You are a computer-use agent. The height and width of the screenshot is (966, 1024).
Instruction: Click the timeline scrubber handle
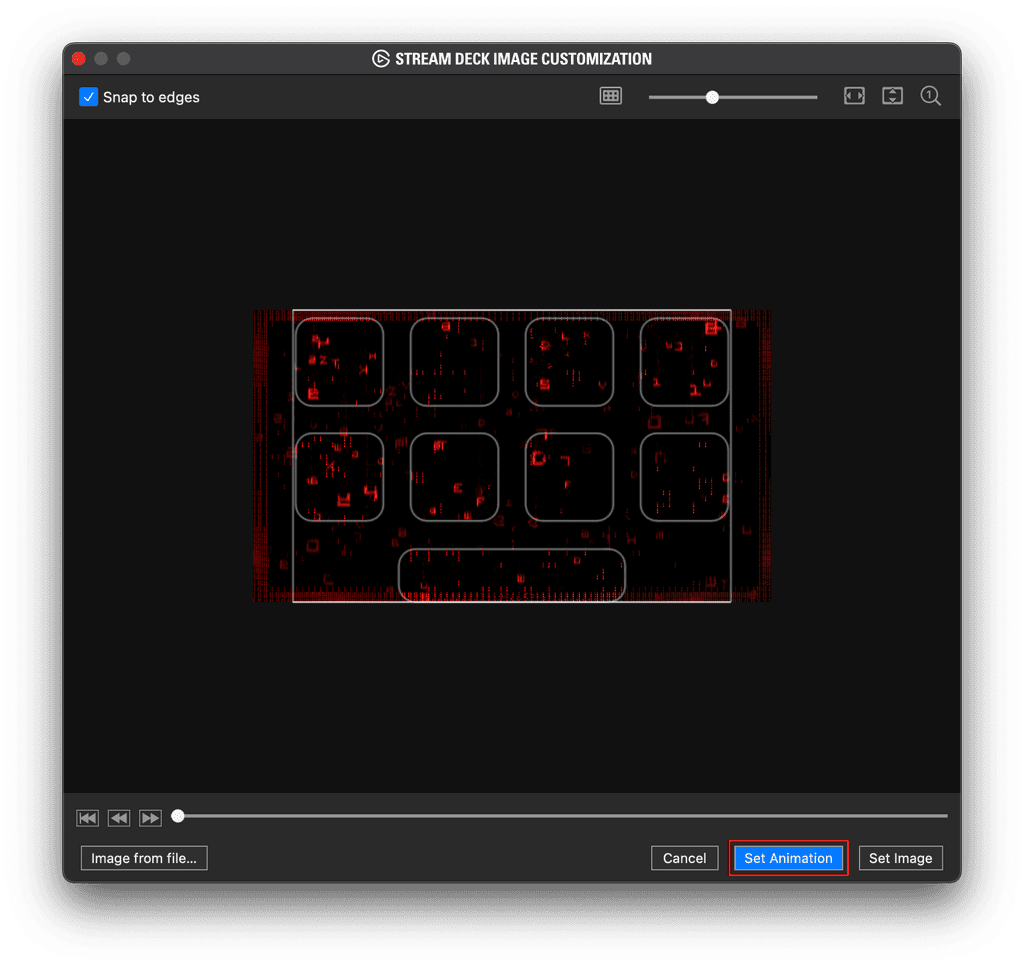coord(178,816)
